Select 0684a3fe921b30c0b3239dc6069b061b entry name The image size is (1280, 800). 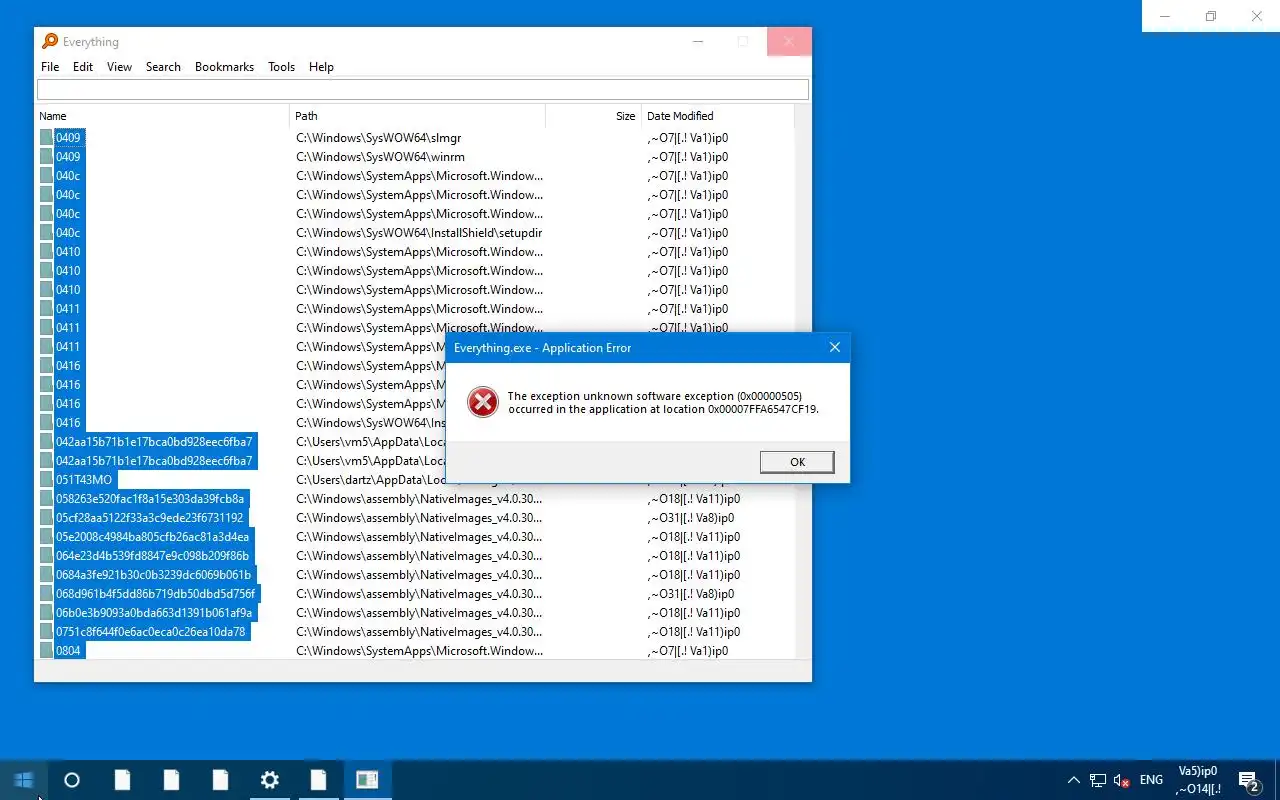click(x=154, y=575)
